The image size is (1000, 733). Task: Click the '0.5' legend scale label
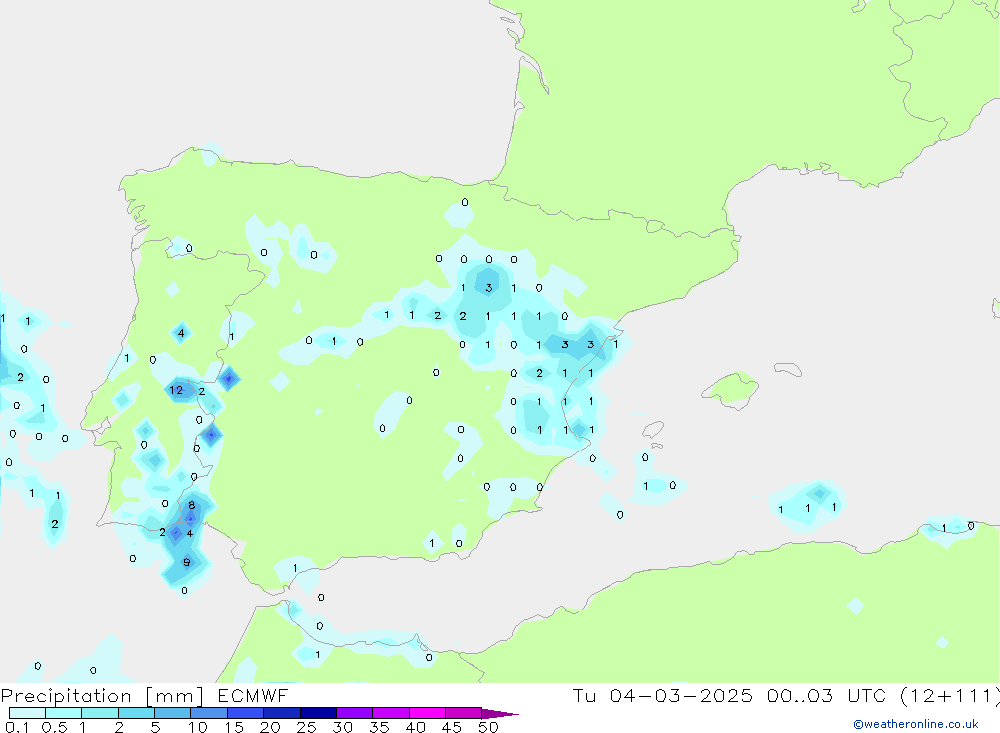(x=54, y=727)
